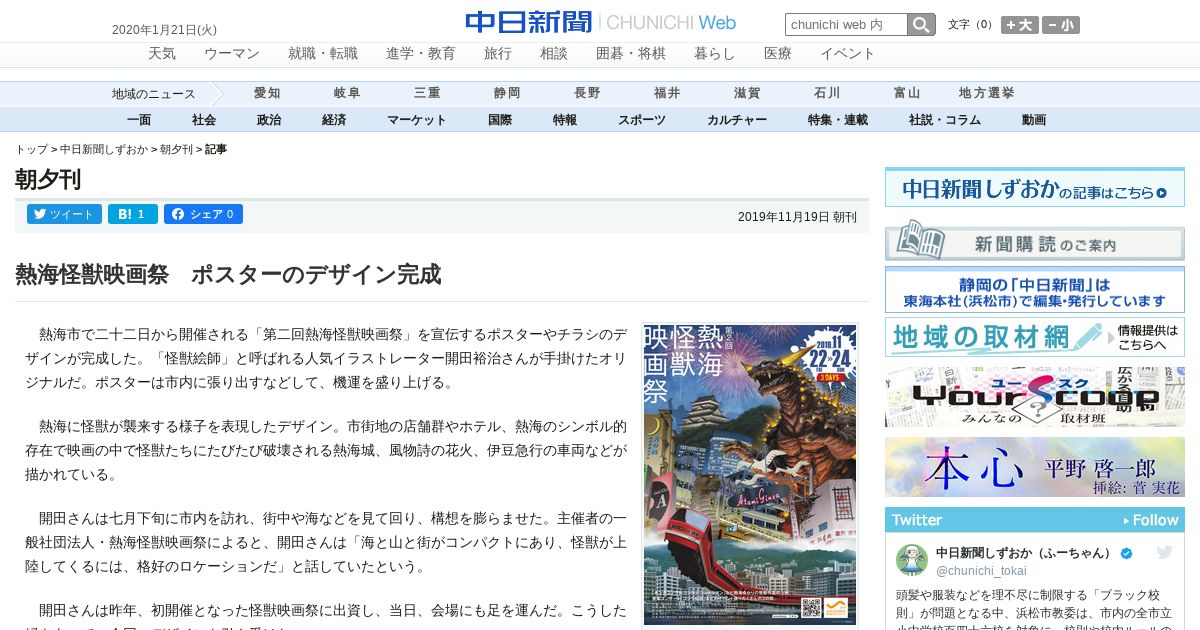
Task: Open the chunichi_tokai Twitter avatar
Action: tap(912, 560)
